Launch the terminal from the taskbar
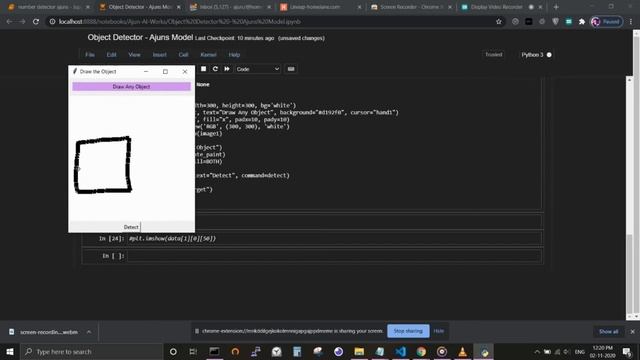640x360 pixels. click(x=214, y=351)
